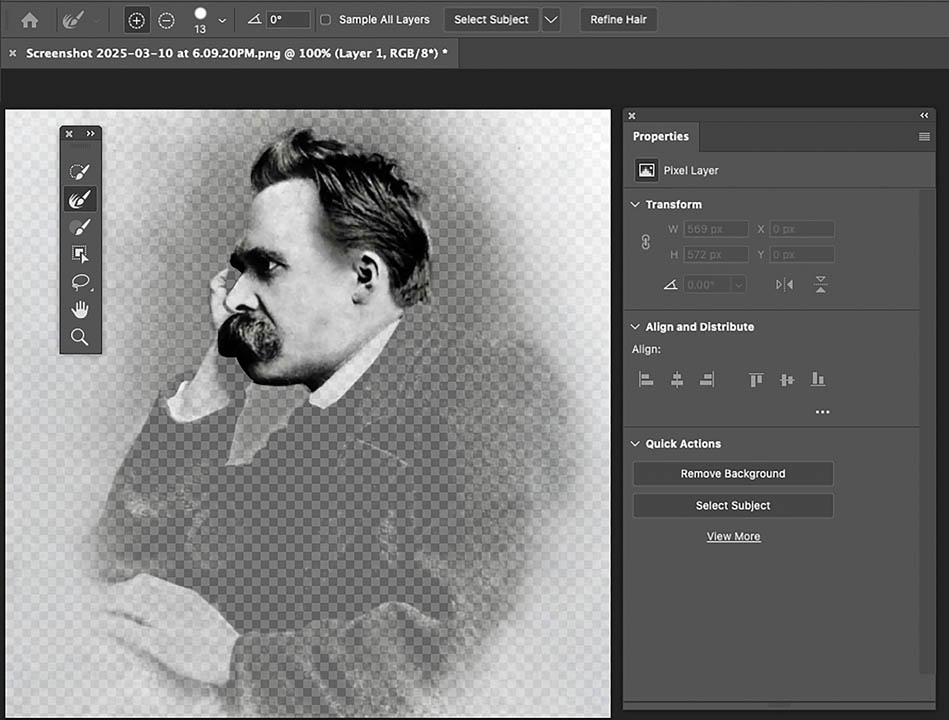Align vertical centers

point(787,379)
